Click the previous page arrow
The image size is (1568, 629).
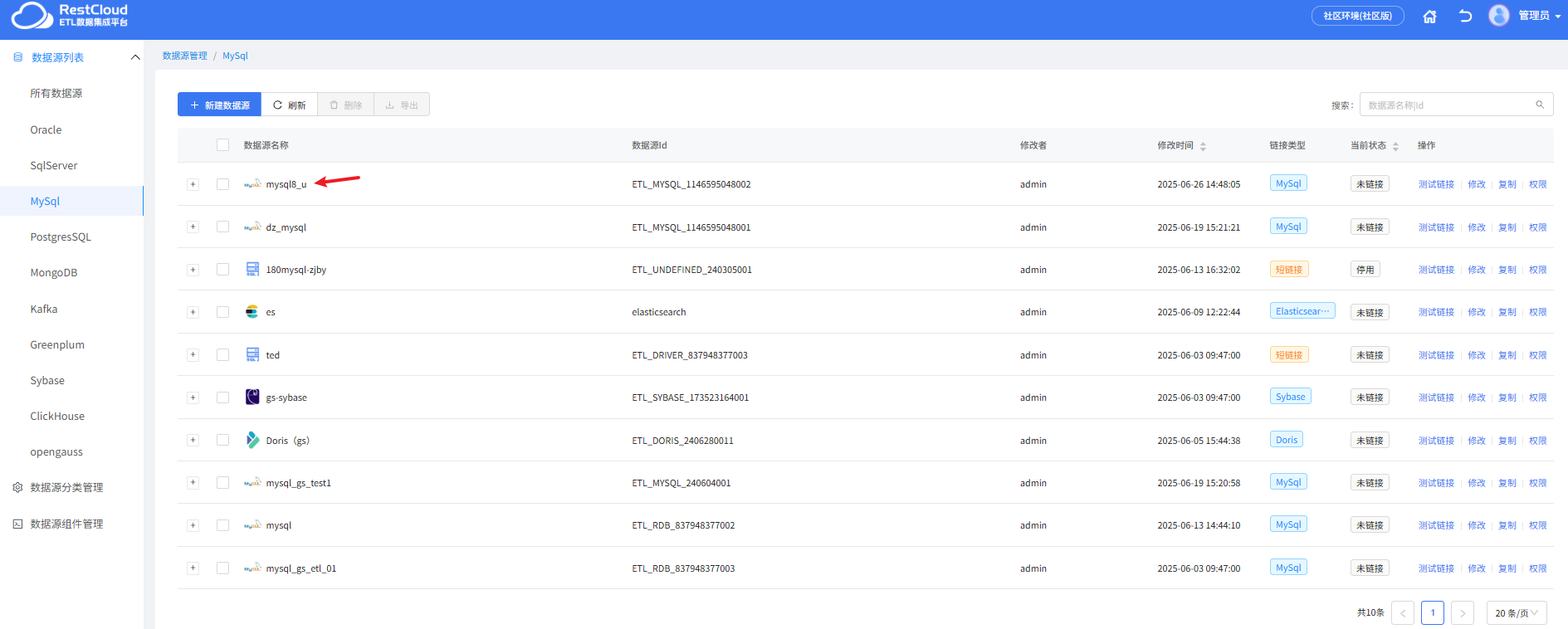[1403, 612]
